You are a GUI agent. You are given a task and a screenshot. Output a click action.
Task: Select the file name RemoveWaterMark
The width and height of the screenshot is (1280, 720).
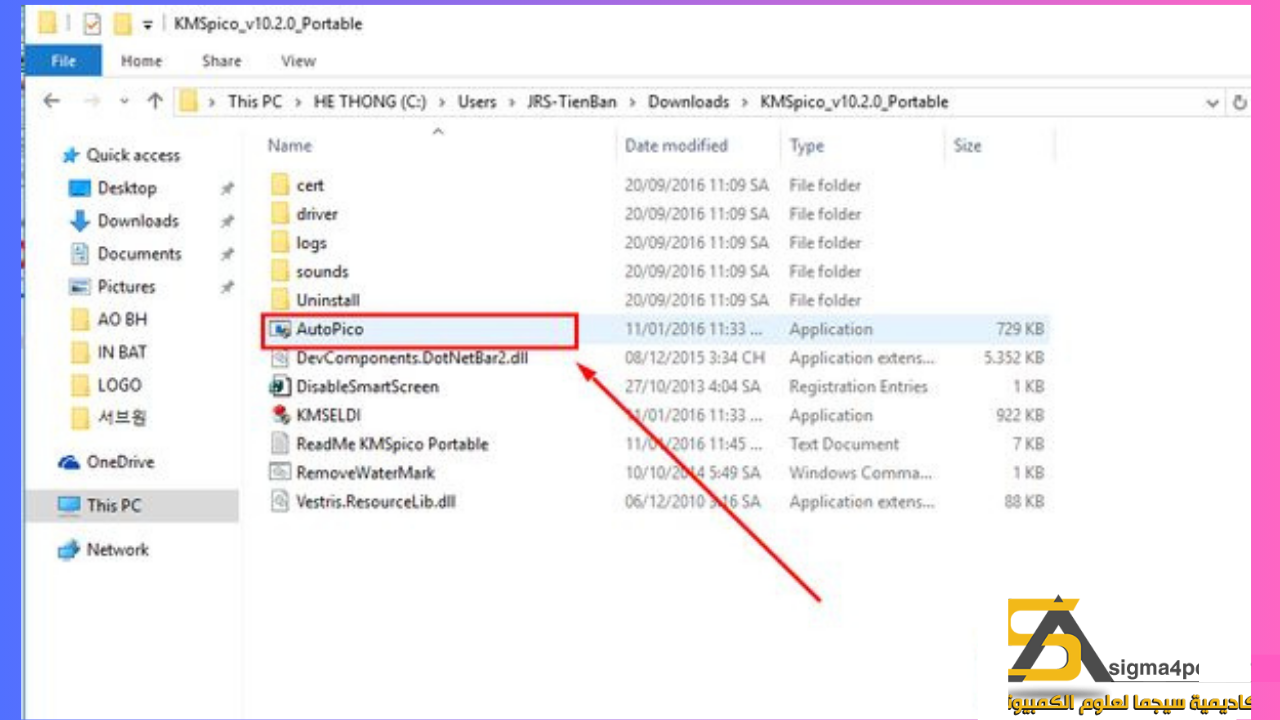tap(365, 473)
